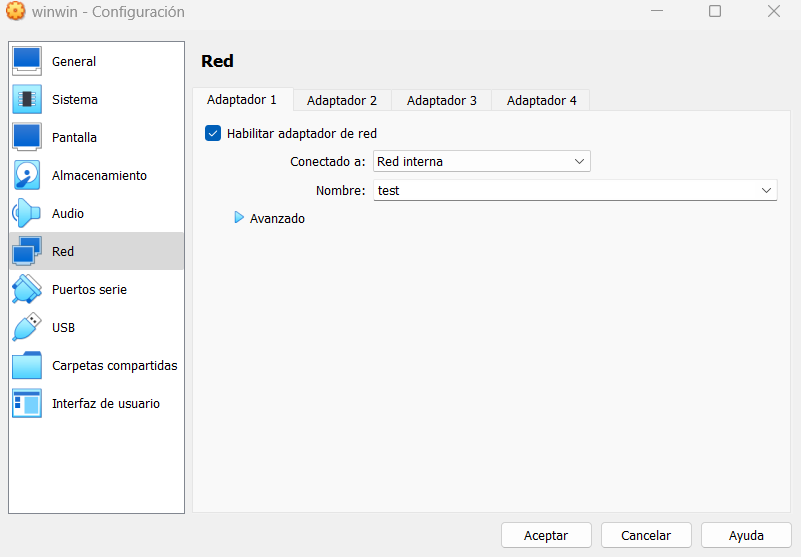Screen dimensions: 801x557
Task: Select the Sistema chip icon
Action: pyautogui.click(x=27, y=99)
